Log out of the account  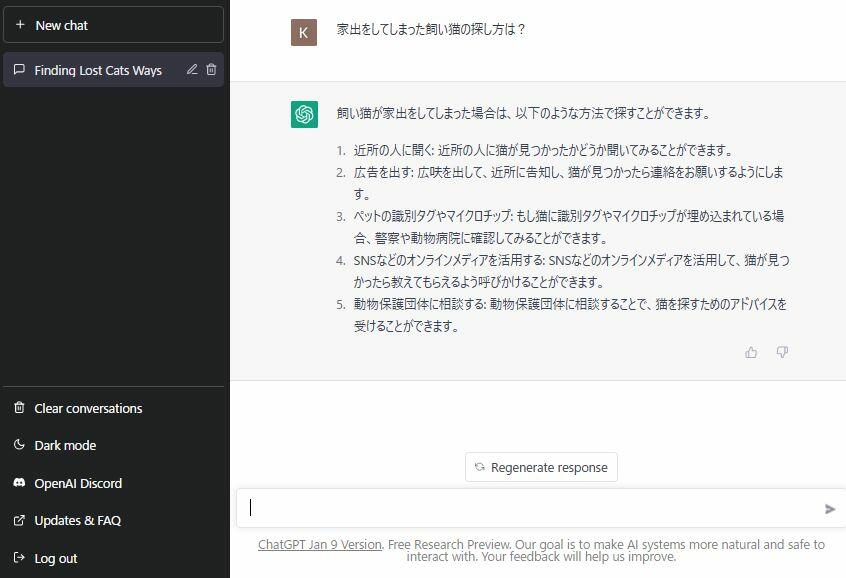pyautogui.click(x=55, y=558)
